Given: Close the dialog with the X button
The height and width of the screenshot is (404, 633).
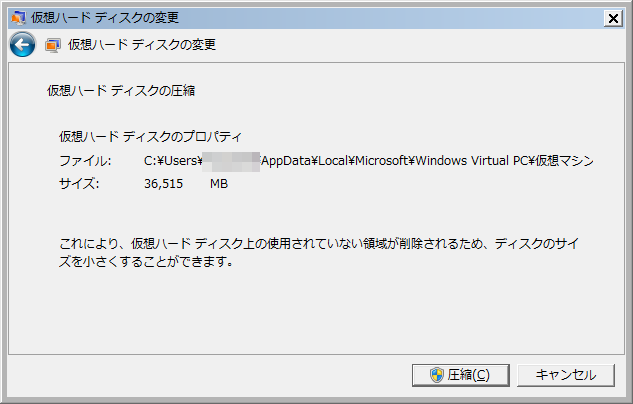Looking at the screenshot, I should point(613,19).
